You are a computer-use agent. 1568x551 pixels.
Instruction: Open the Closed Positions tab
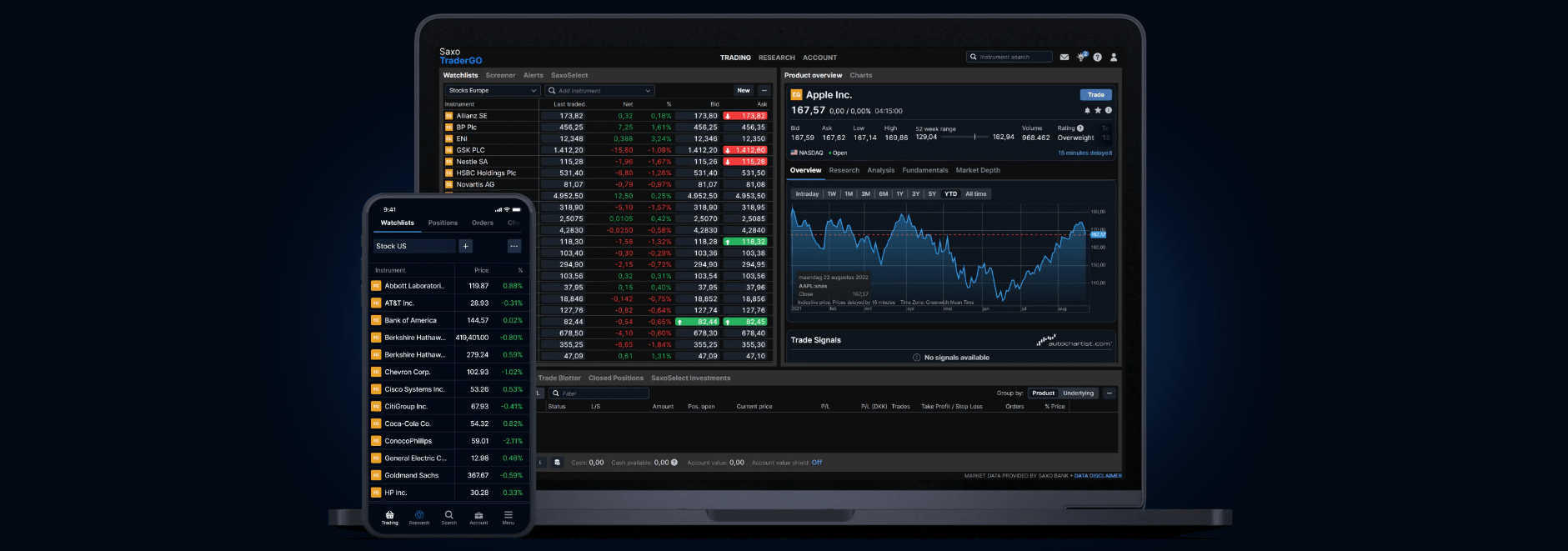pyautogui.click(x=616, y=378)
